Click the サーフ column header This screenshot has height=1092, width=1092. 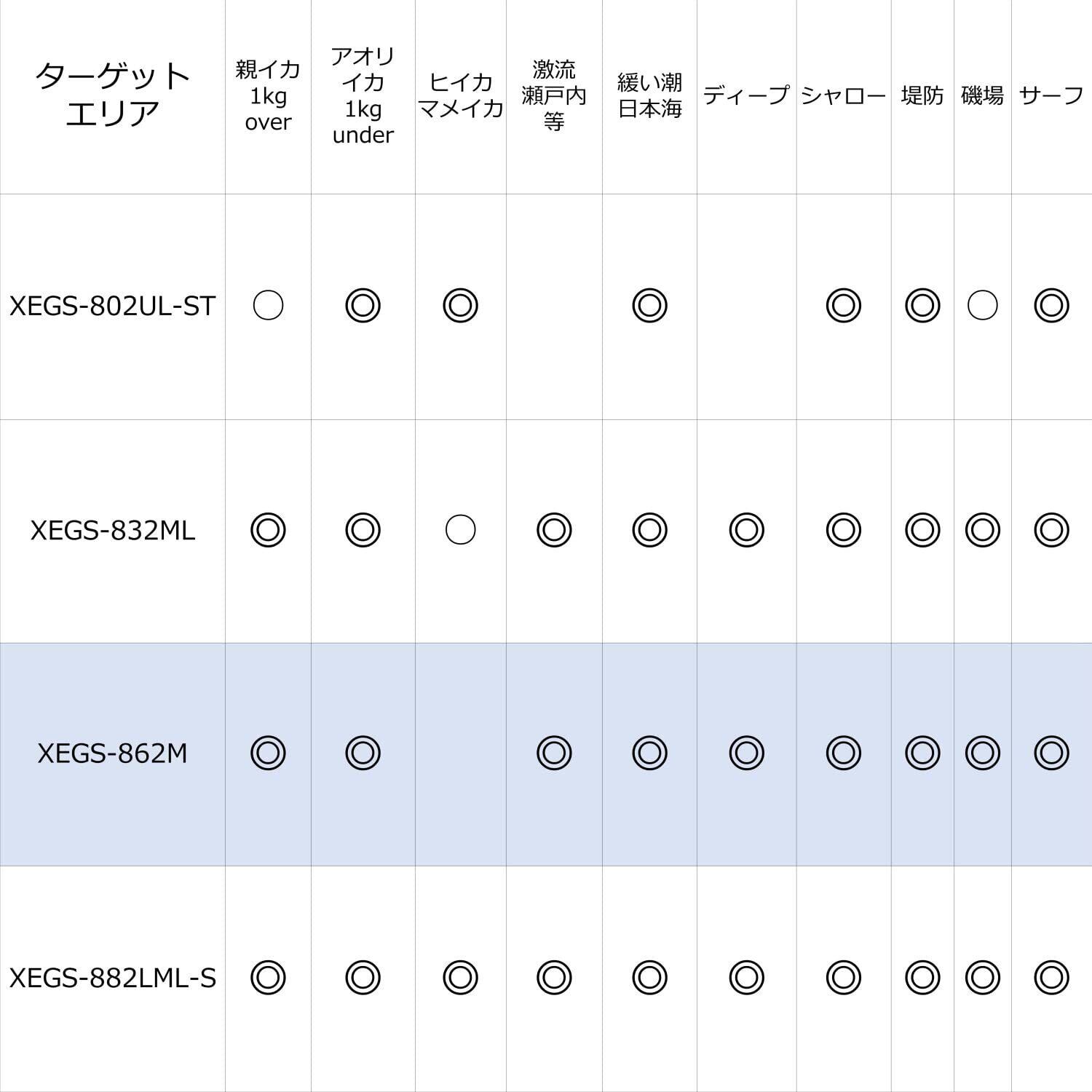[x=1051, y=95]
